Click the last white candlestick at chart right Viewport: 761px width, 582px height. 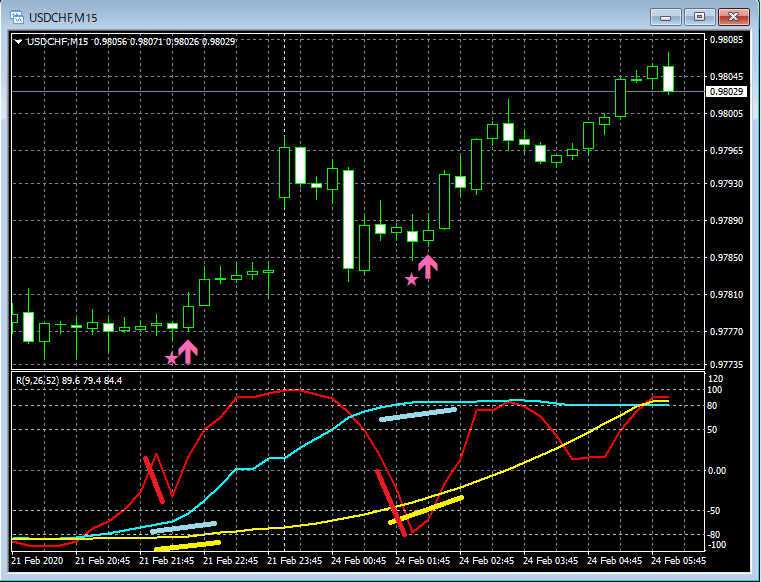pyautogui.click(x=668, y=79)
